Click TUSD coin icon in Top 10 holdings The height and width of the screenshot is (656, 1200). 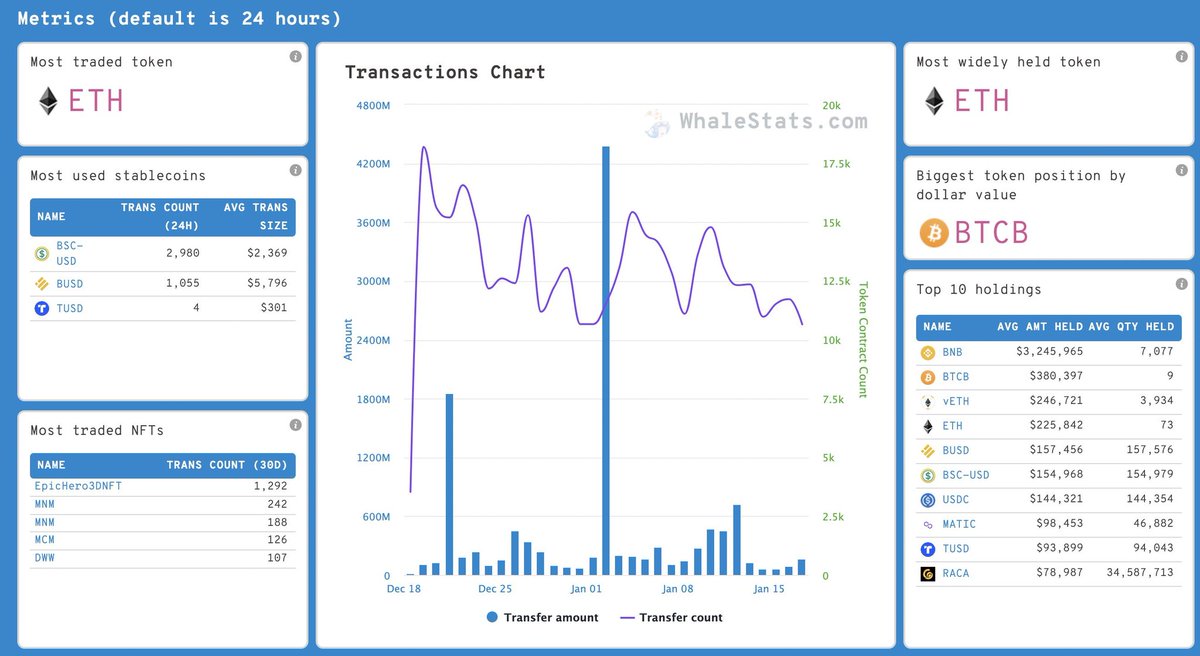click(x=927, y=548)
